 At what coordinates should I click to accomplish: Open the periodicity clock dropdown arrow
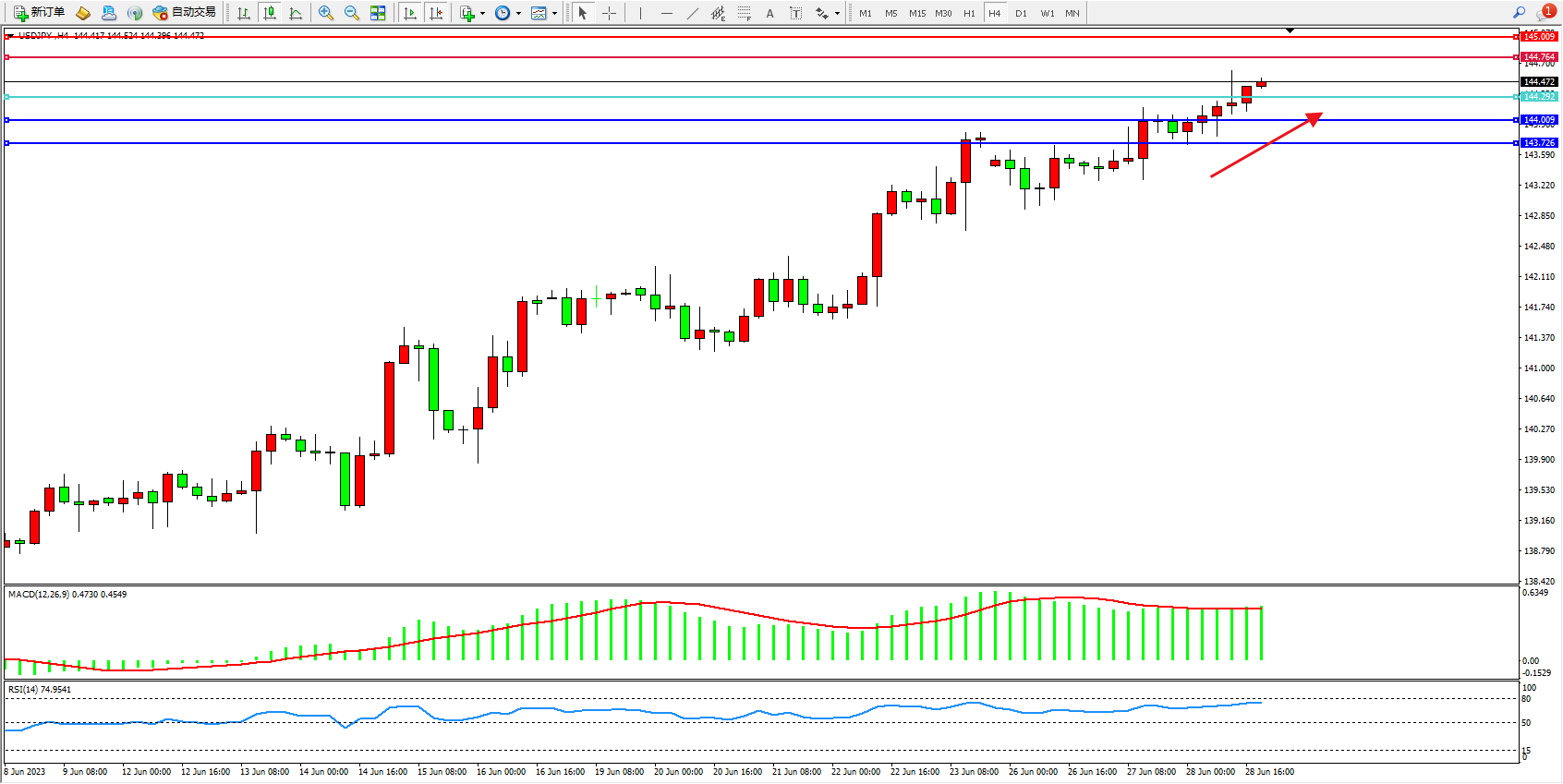[x=518, y=13]
